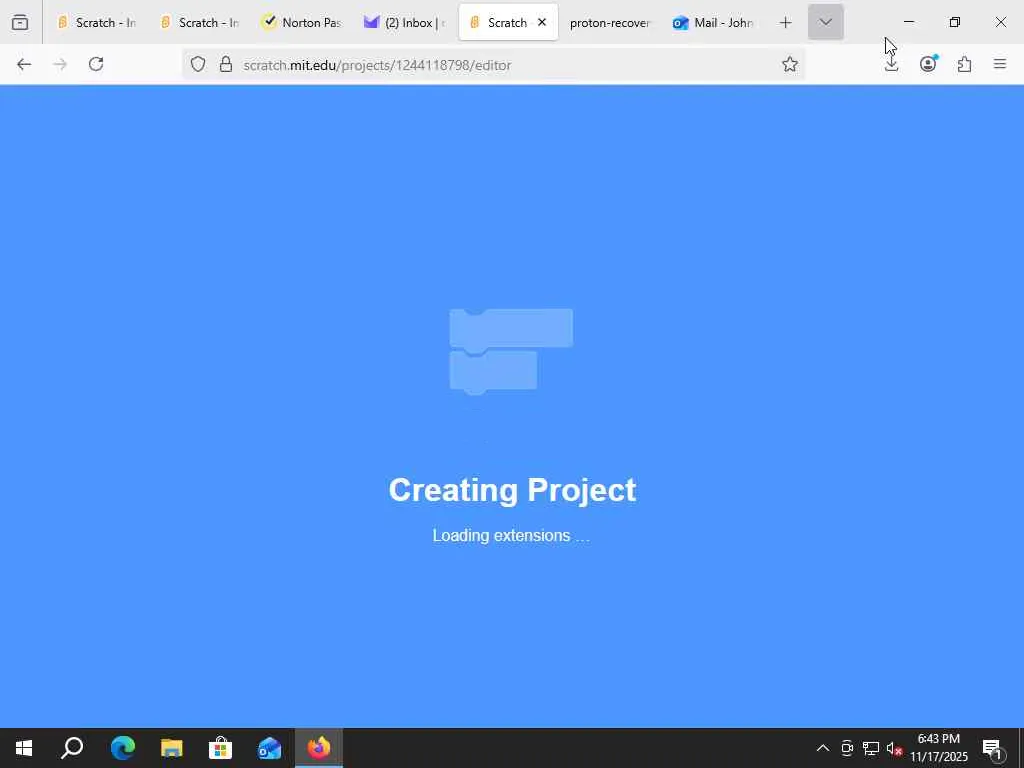Image resolution: width=1024 pixels, height=768 pixels.
Task: Switch to the second Scratch tab
Action: (199, 22)
